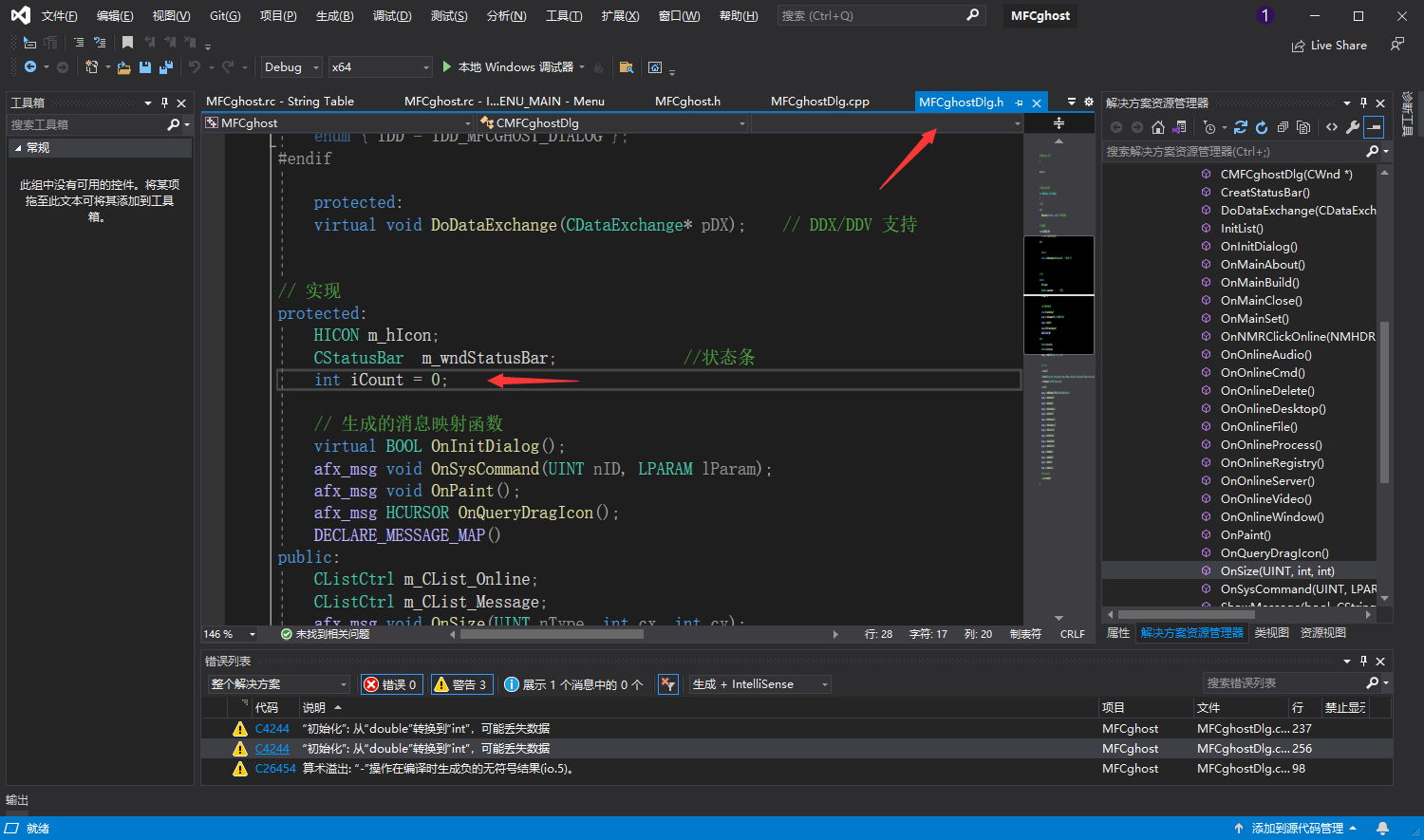Open the x64 platform dropdown

(x=380, y=67)
